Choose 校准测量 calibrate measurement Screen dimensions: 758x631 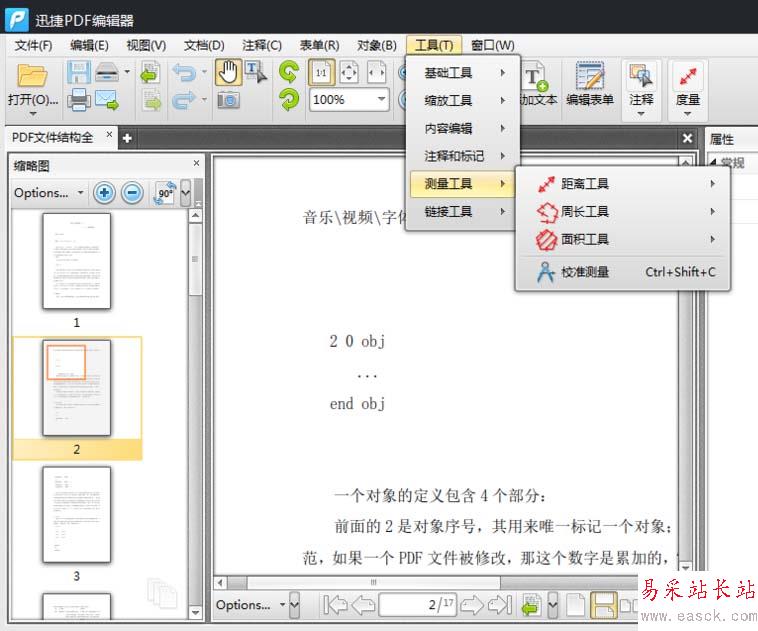624,272
